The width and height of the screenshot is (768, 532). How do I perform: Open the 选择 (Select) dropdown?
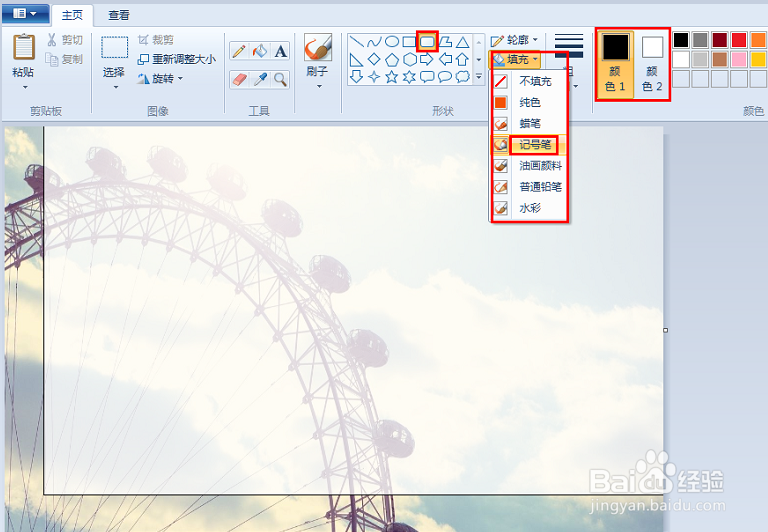[115, 87]
